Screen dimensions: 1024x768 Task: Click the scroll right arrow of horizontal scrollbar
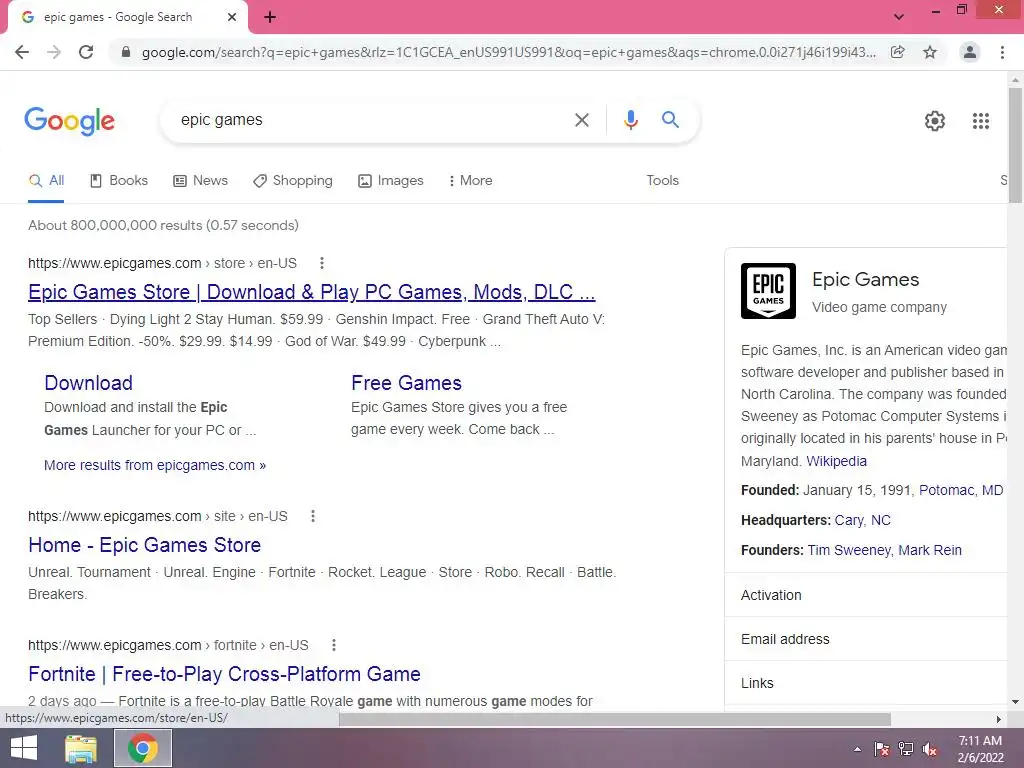tap(999, 719)
